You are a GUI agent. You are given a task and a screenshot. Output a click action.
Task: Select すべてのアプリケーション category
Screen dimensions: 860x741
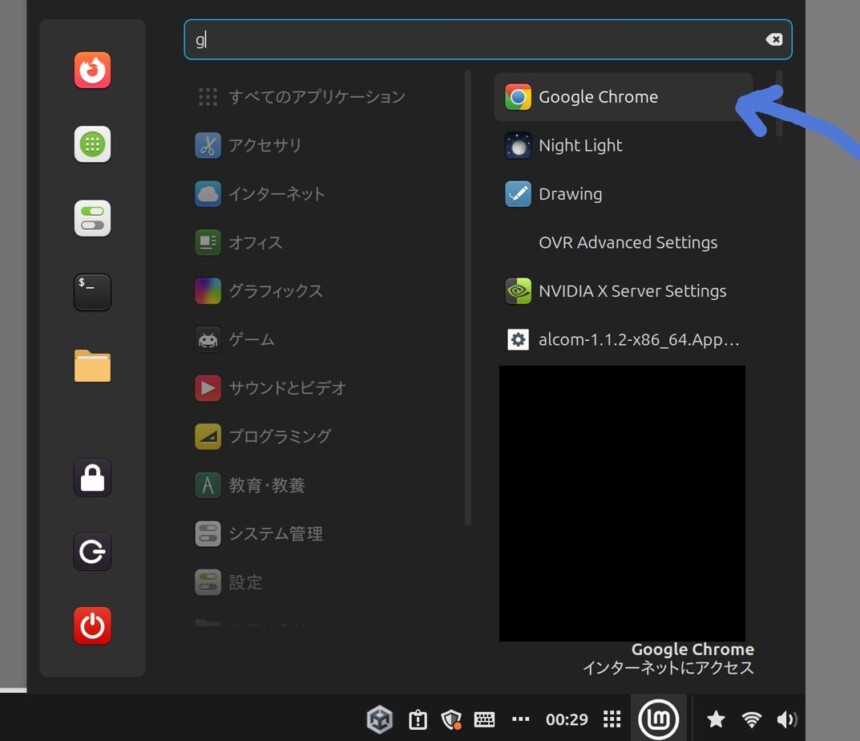pos(326,97)
